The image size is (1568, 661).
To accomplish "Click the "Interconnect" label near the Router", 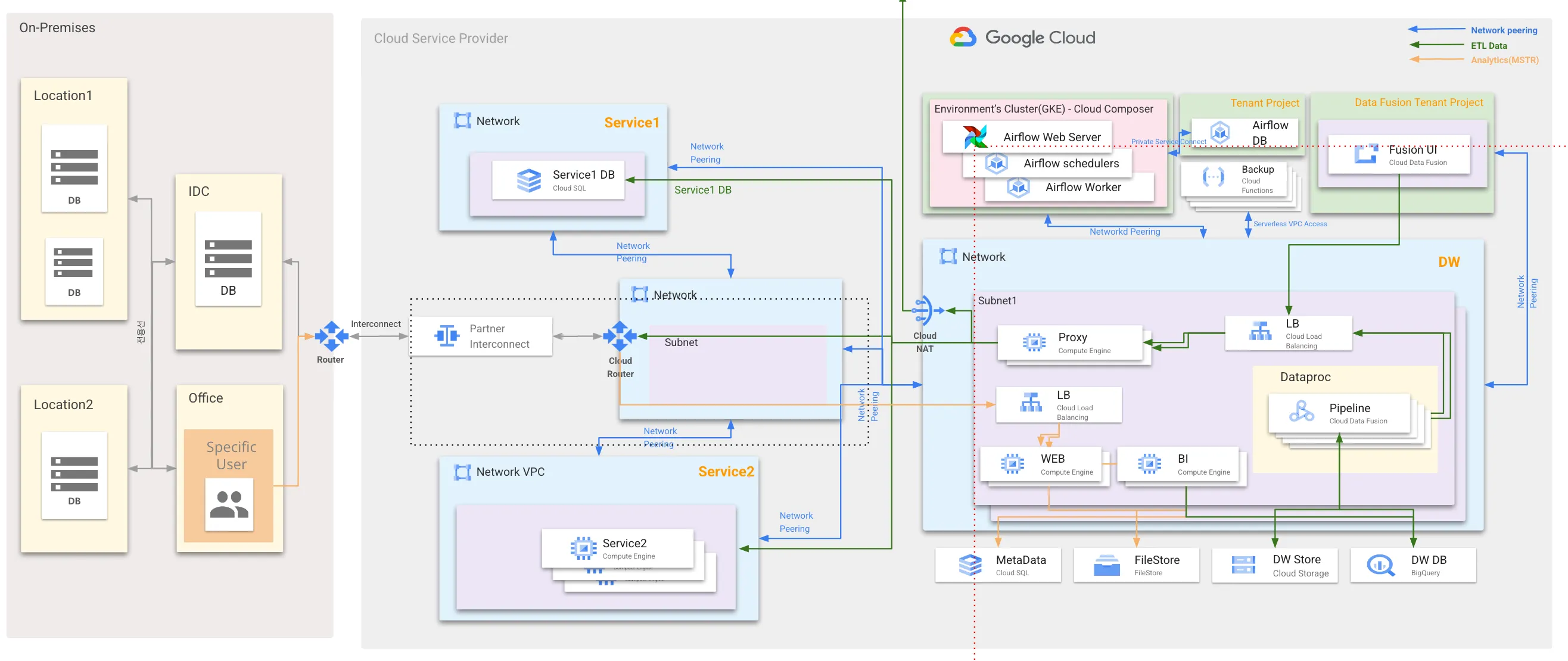I will 375,324.
